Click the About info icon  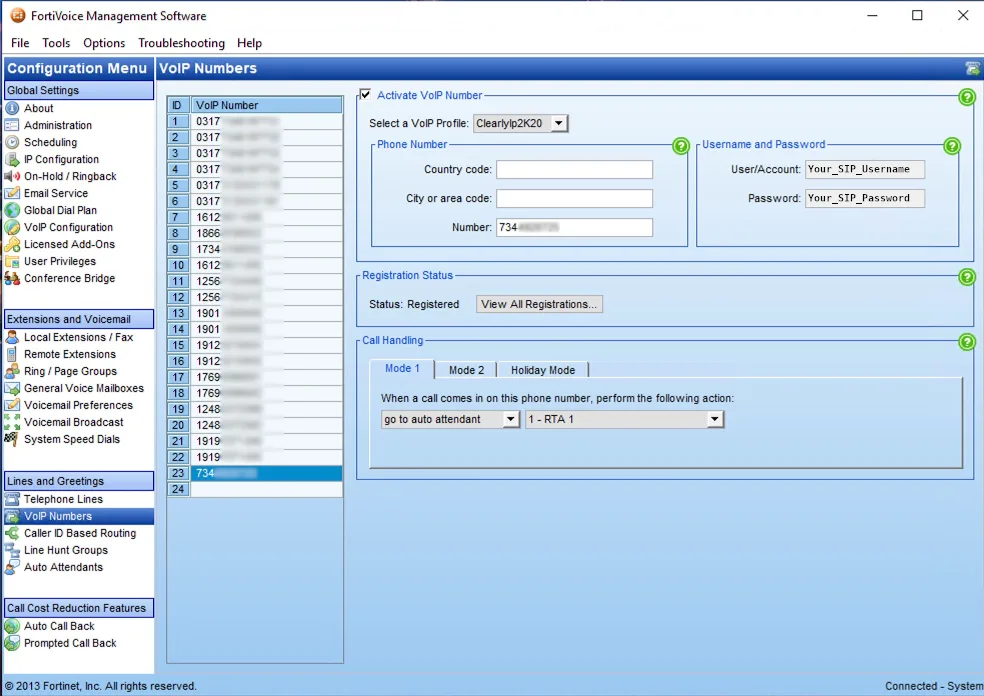coord(12,108)
